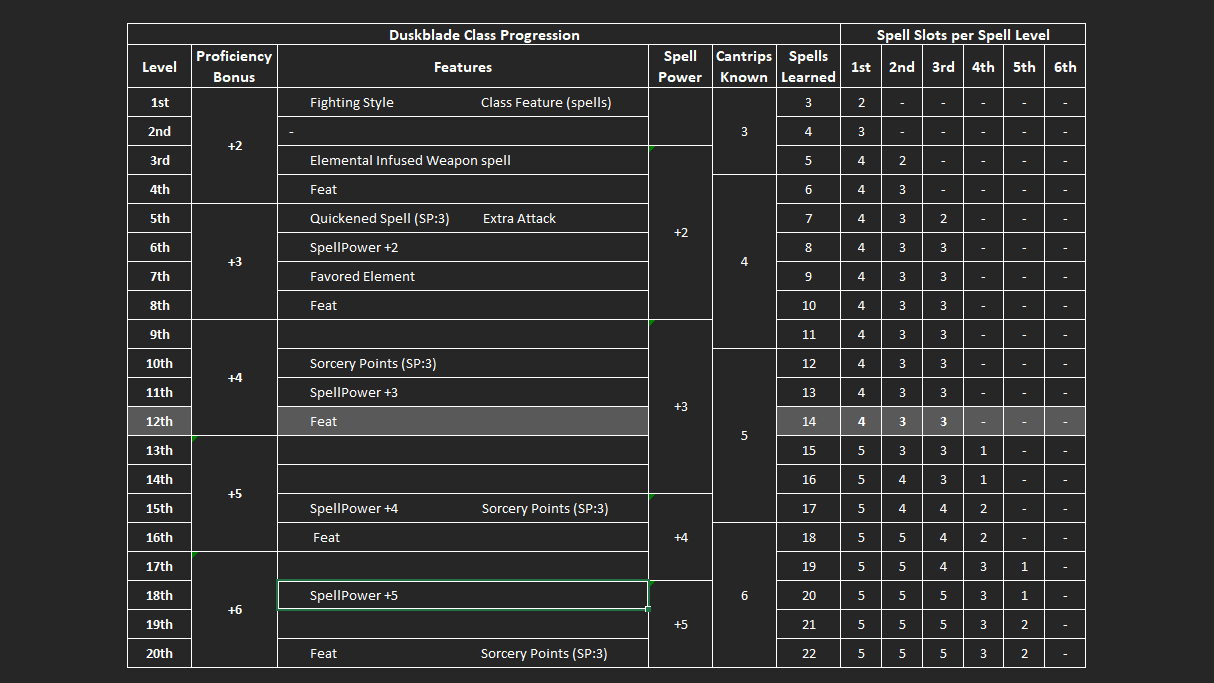Select the +4 spell power merged cell

680,538
